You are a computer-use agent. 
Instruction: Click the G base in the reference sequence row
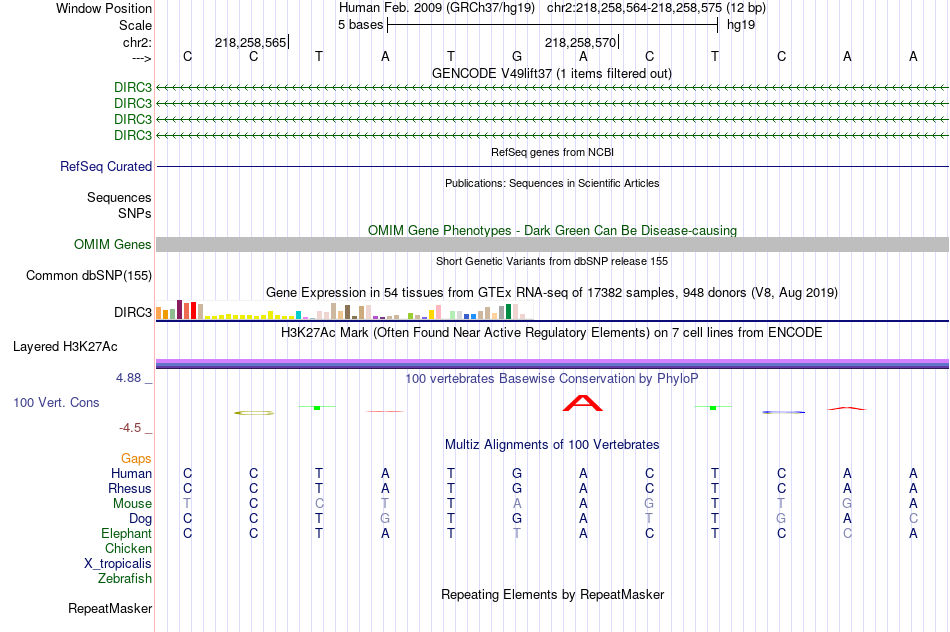pos(517,57)
